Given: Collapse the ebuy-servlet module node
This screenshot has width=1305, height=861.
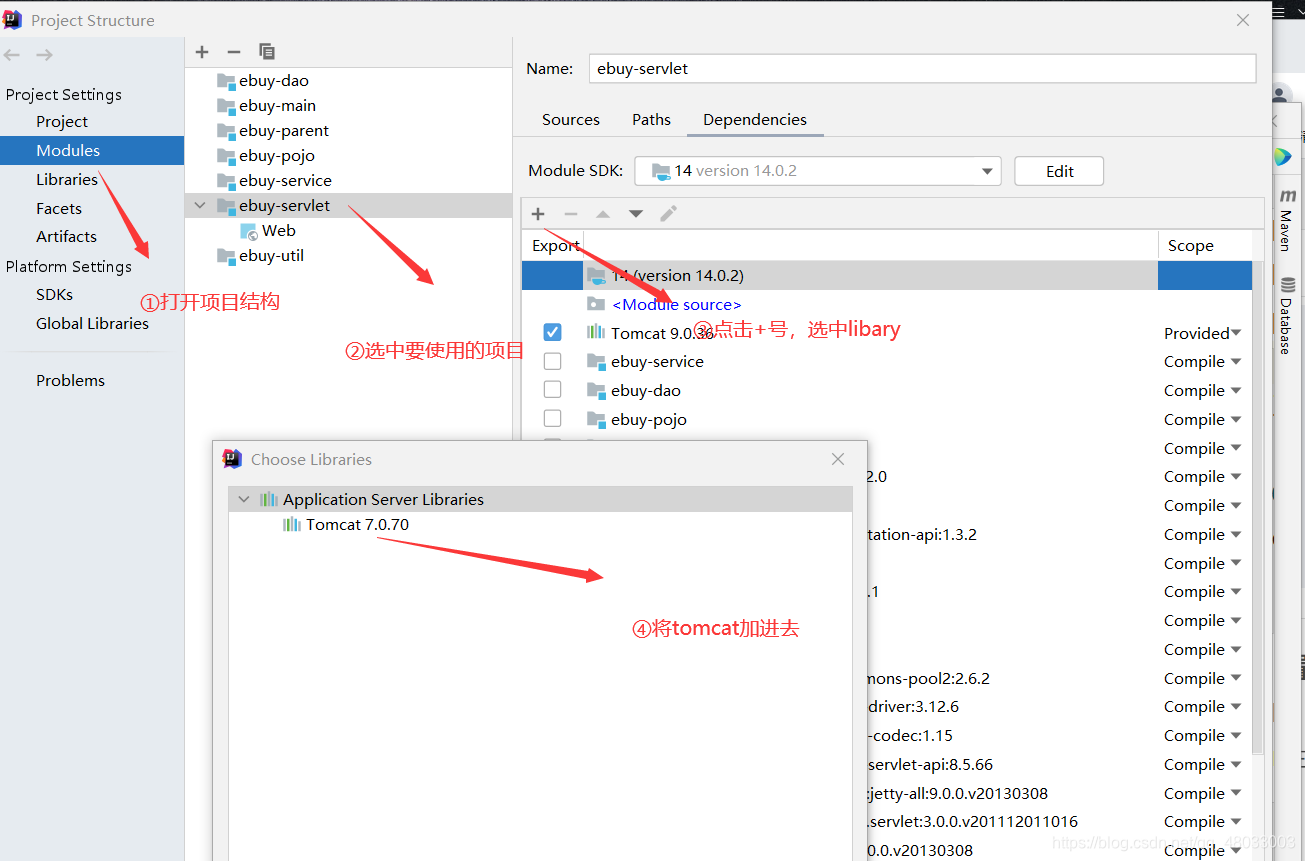Looking at the screenshot, I should click(200, 206).
